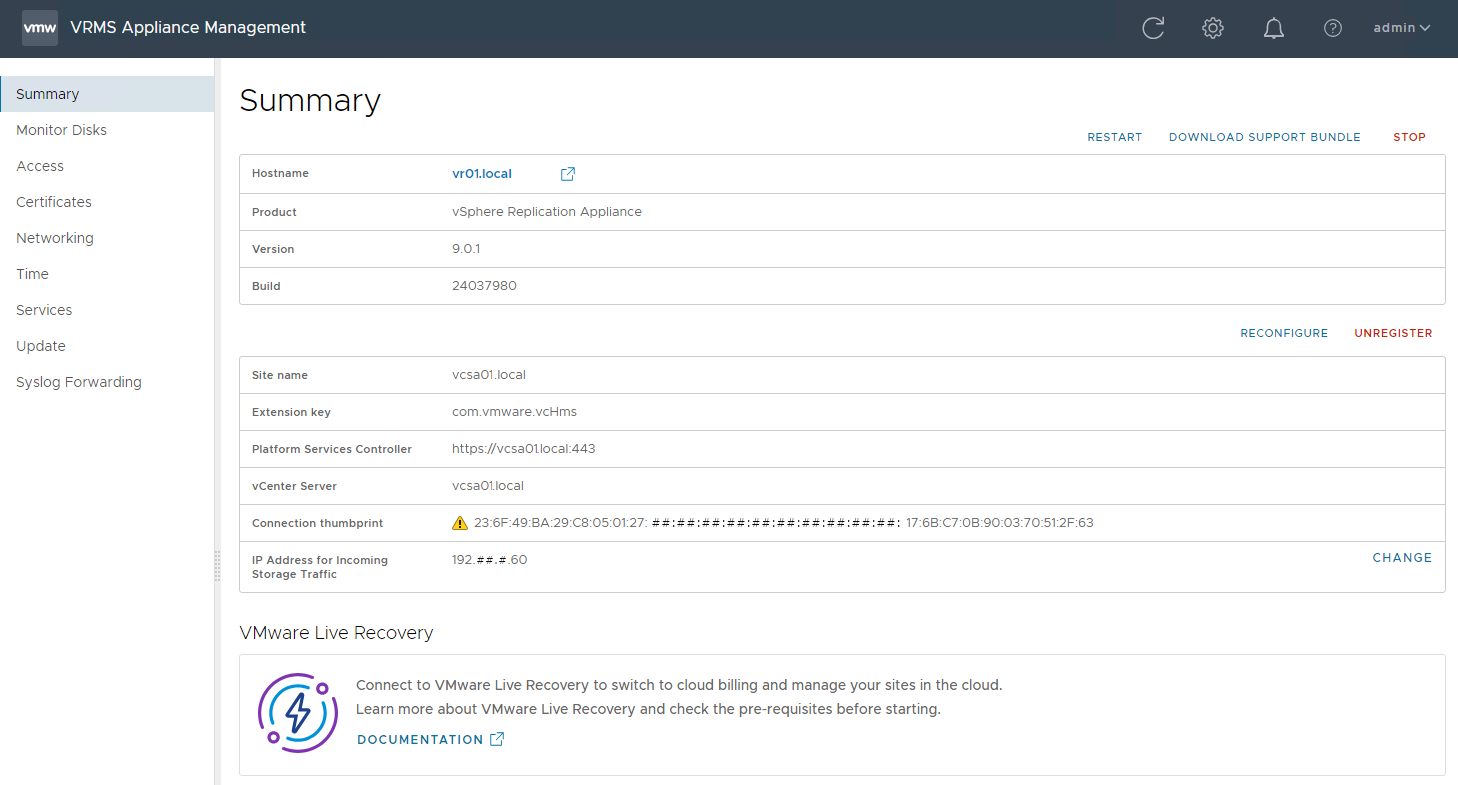Click the sidebar resize handle
This screenshot has height=785, width=1458.
click(217, 565)
